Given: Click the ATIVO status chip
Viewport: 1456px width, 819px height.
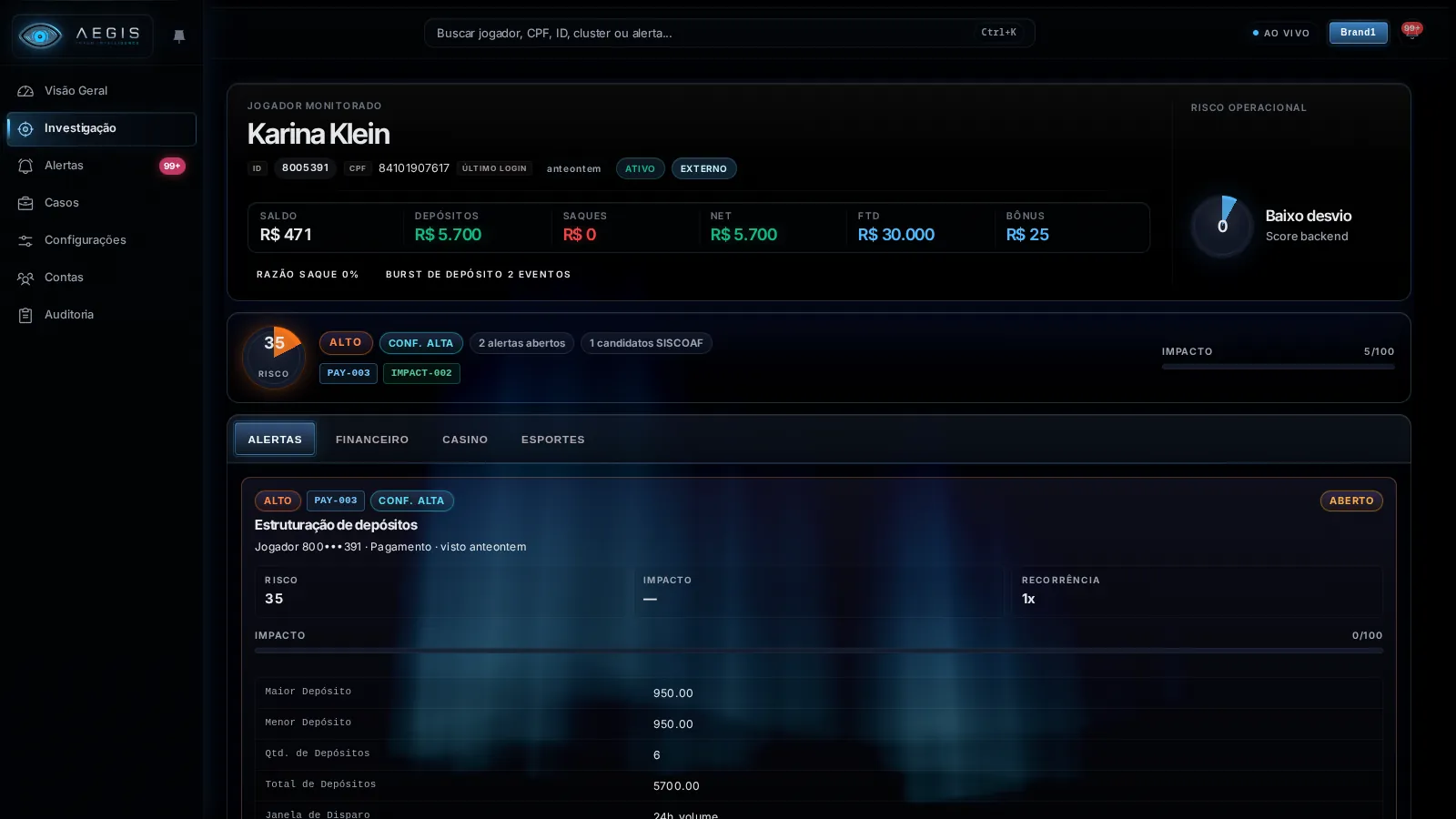Looking at the screenshot, I should tap(640, 168).
